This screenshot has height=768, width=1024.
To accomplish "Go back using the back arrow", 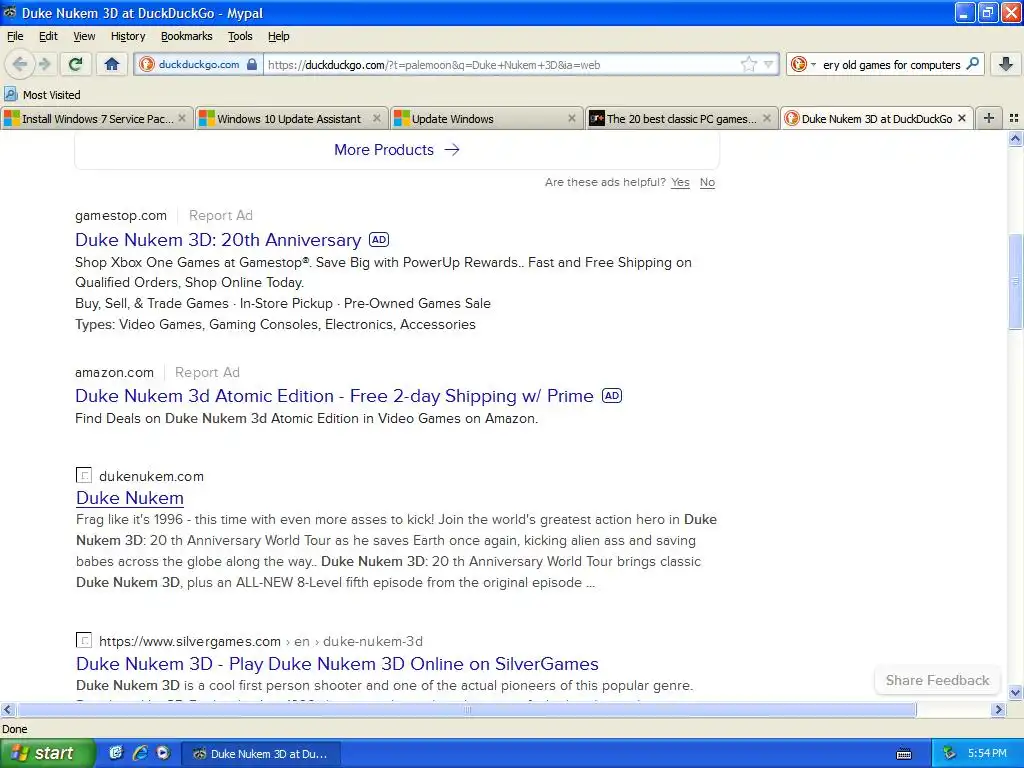I will coord(20,64).
